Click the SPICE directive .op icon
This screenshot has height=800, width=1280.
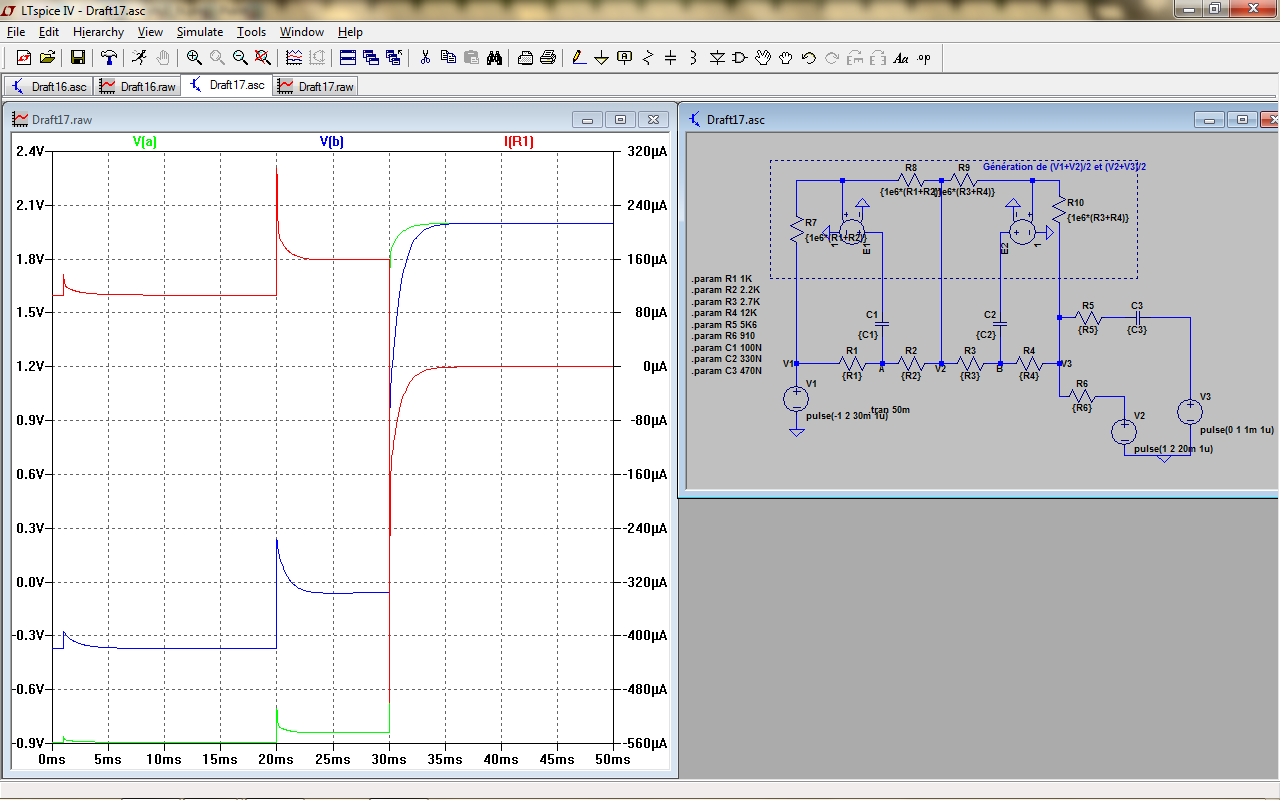click(x=923, y=58)
